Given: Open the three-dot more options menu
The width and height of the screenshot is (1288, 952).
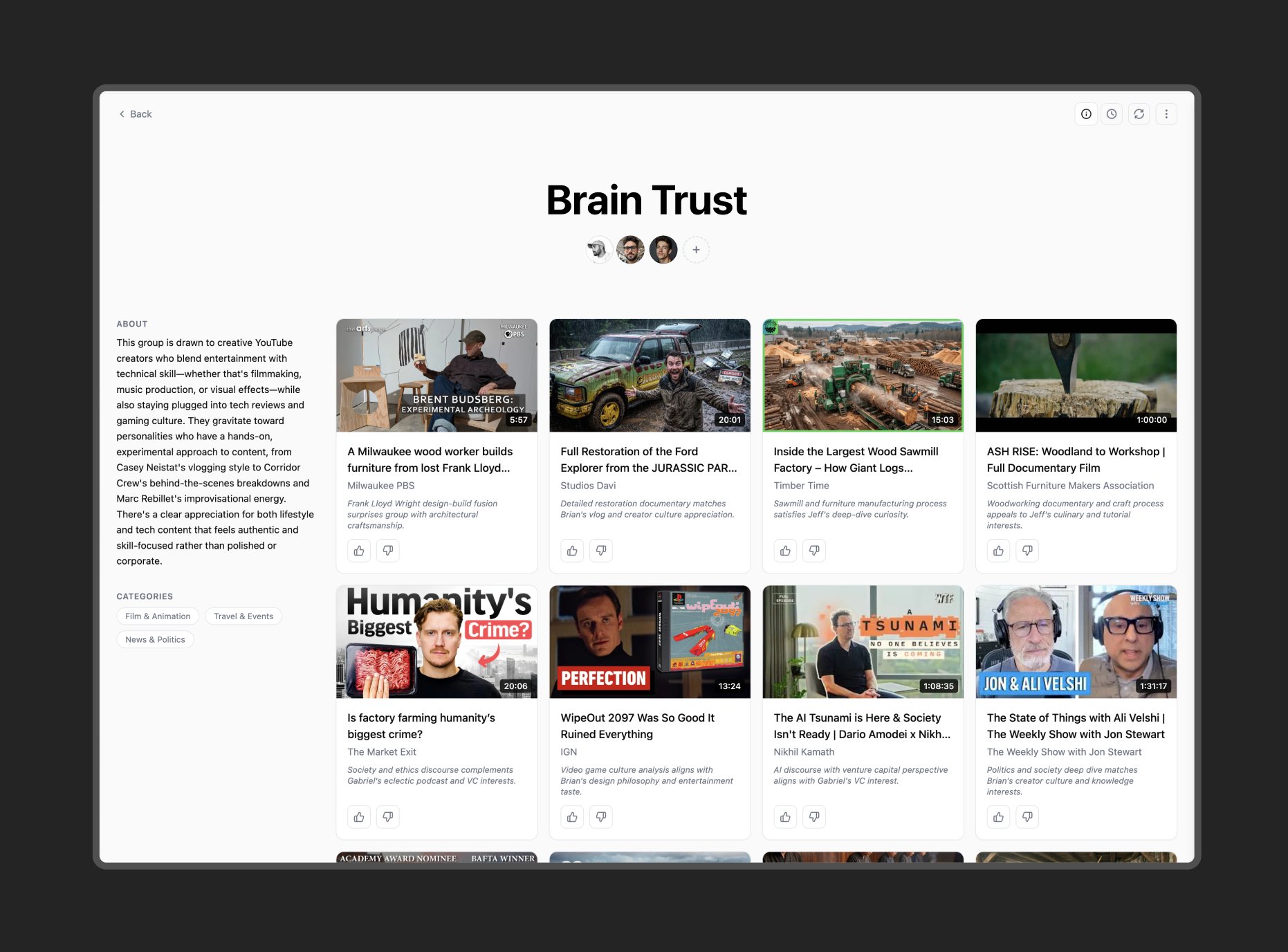Looking at the screenshot, I should click(x=1166, y=114).
